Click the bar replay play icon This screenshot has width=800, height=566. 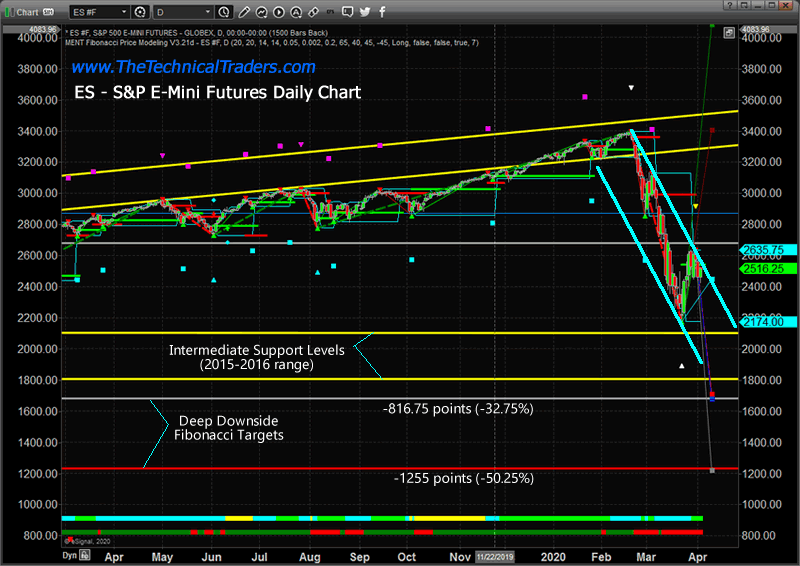point(279,12)
